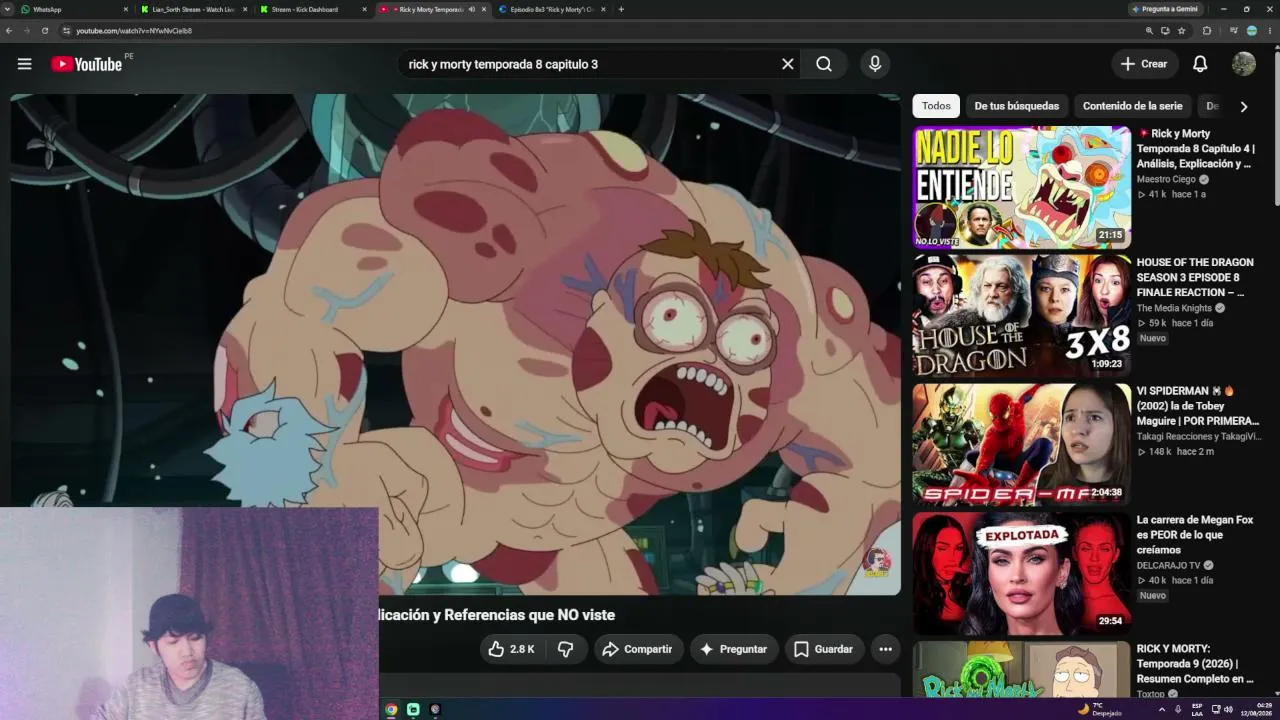Select the Todos filter chip

[936, 106]
